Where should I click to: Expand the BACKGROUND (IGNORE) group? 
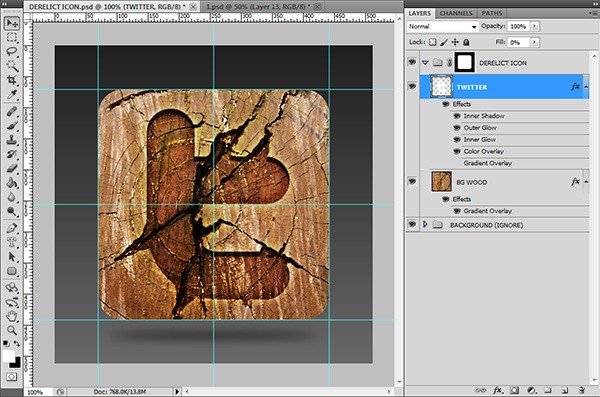[425, 224]
